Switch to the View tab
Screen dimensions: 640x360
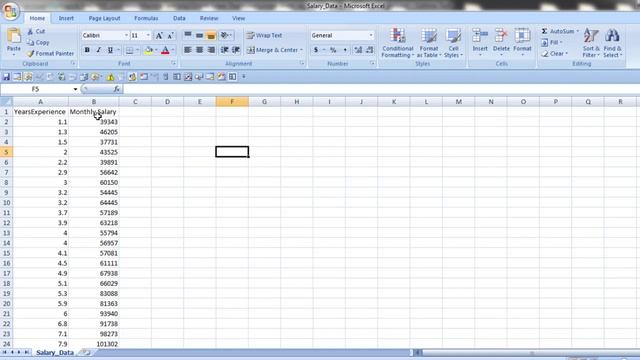238,18
